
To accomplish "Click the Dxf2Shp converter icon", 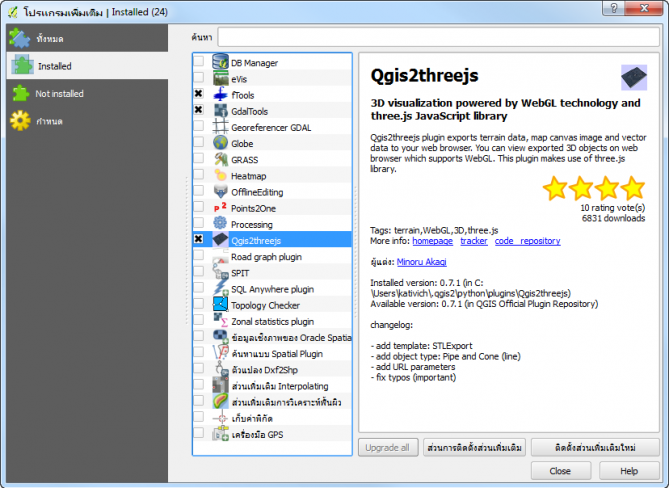I will pos(220,369).
